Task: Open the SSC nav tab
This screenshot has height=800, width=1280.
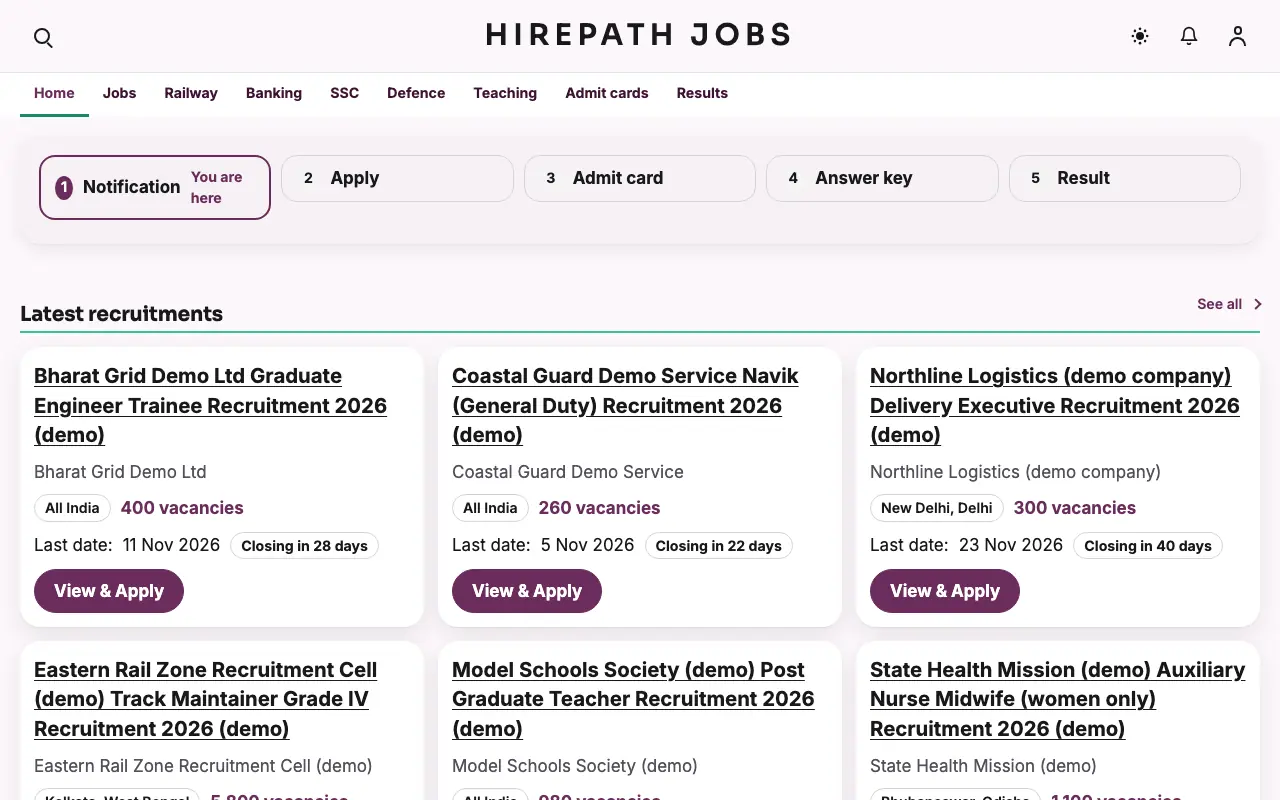Action: tap(345, 93)
